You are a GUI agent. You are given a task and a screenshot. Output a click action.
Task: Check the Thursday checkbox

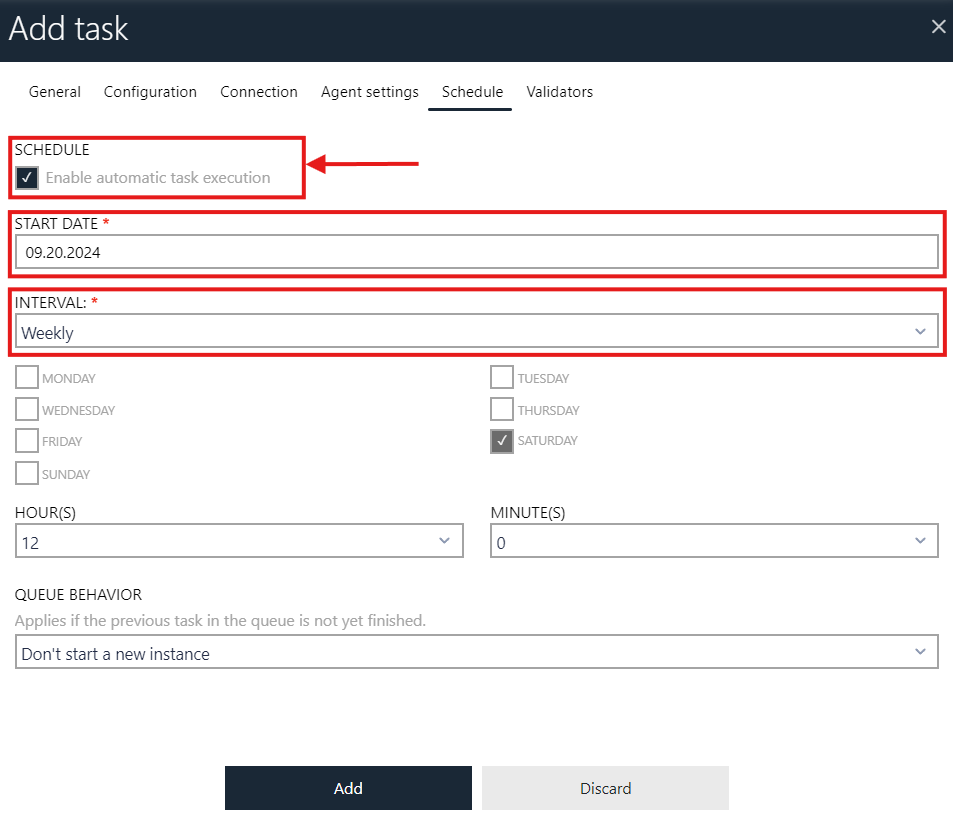[x=501, y=409]
